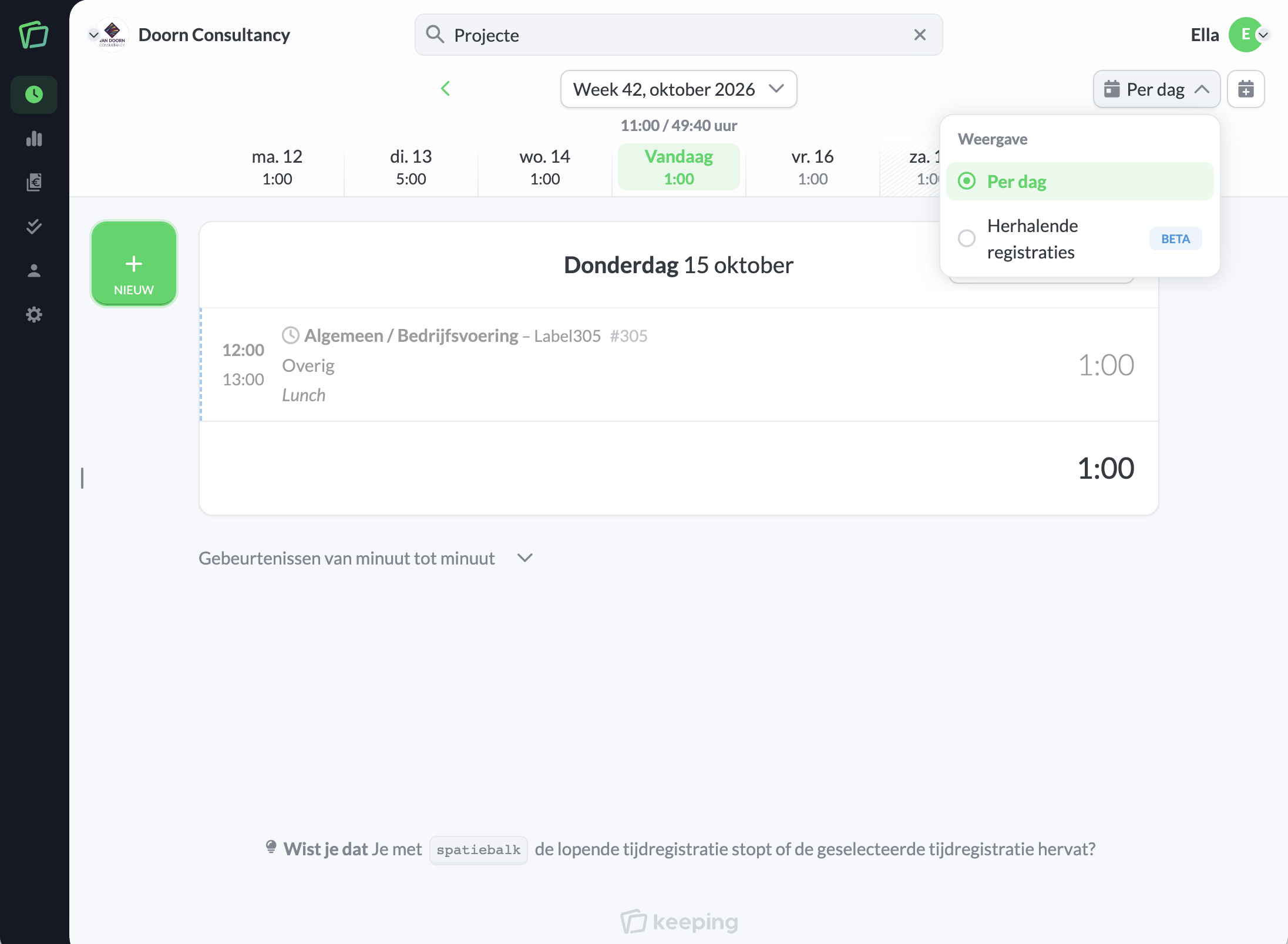
Task: Open the users person icon in sidebar
Action: pyautogui.click(x=34, y=271)
